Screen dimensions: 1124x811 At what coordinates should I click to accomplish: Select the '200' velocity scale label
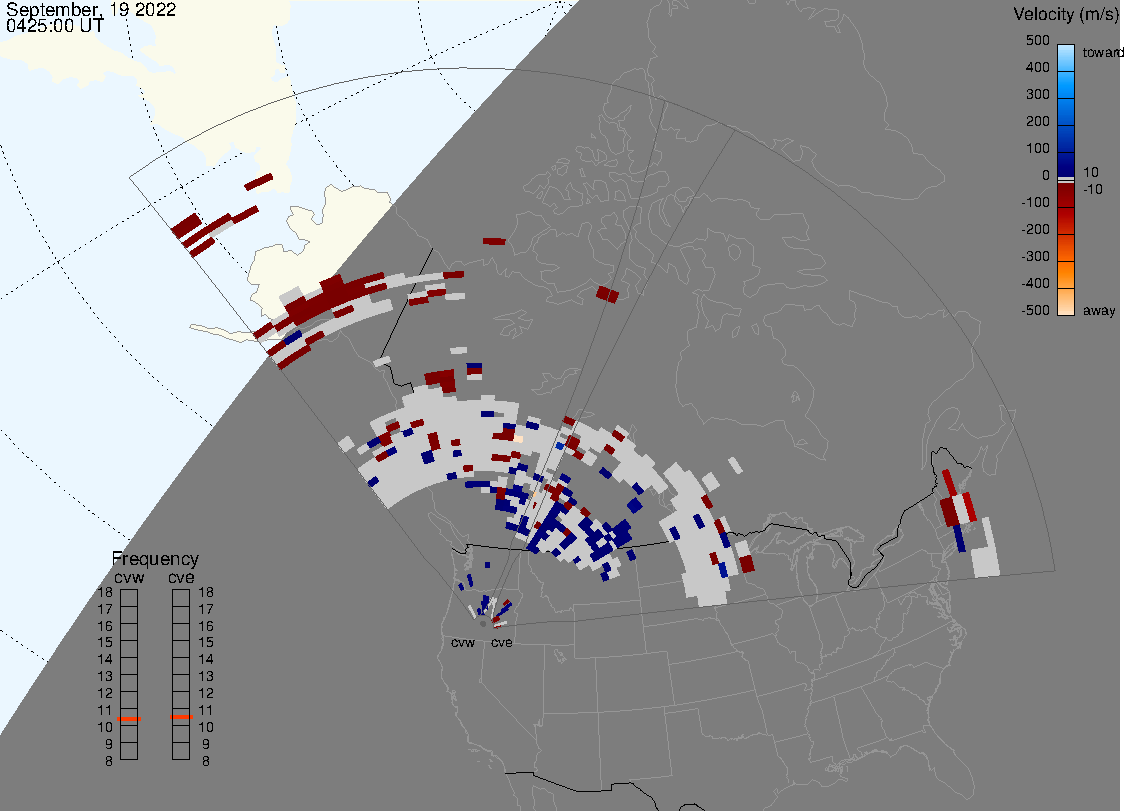pos(1037,121)
